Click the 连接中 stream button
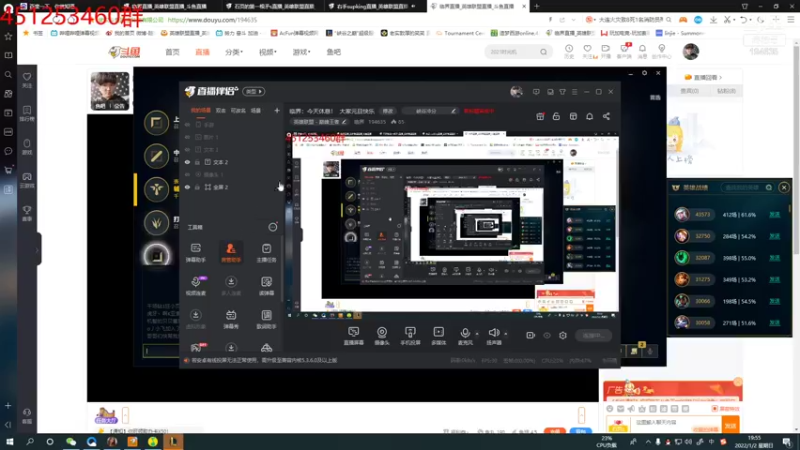 click(x=593, y=336)
